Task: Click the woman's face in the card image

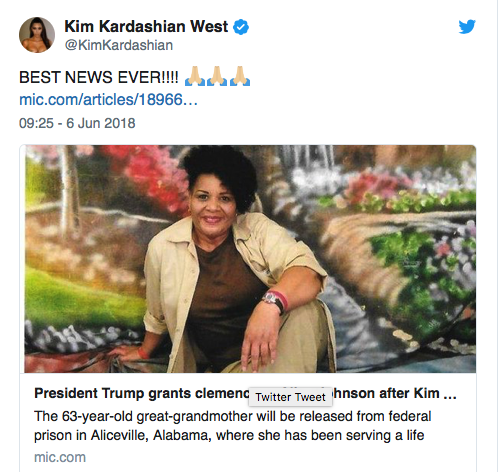Action: click(213, 205)
